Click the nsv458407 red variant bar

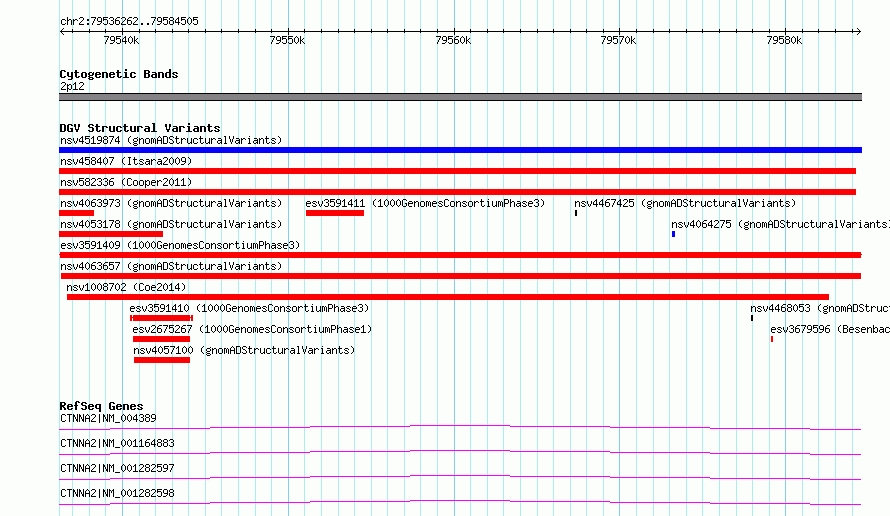(457, 171)
